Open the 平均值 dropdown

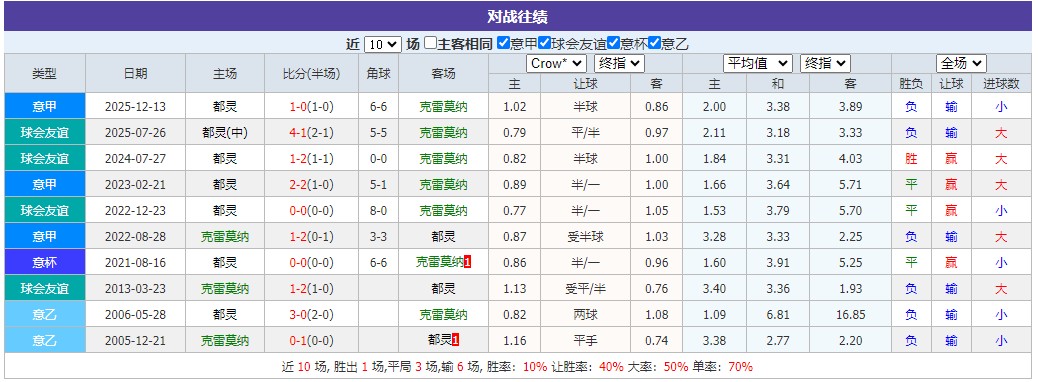click(757, 64)
